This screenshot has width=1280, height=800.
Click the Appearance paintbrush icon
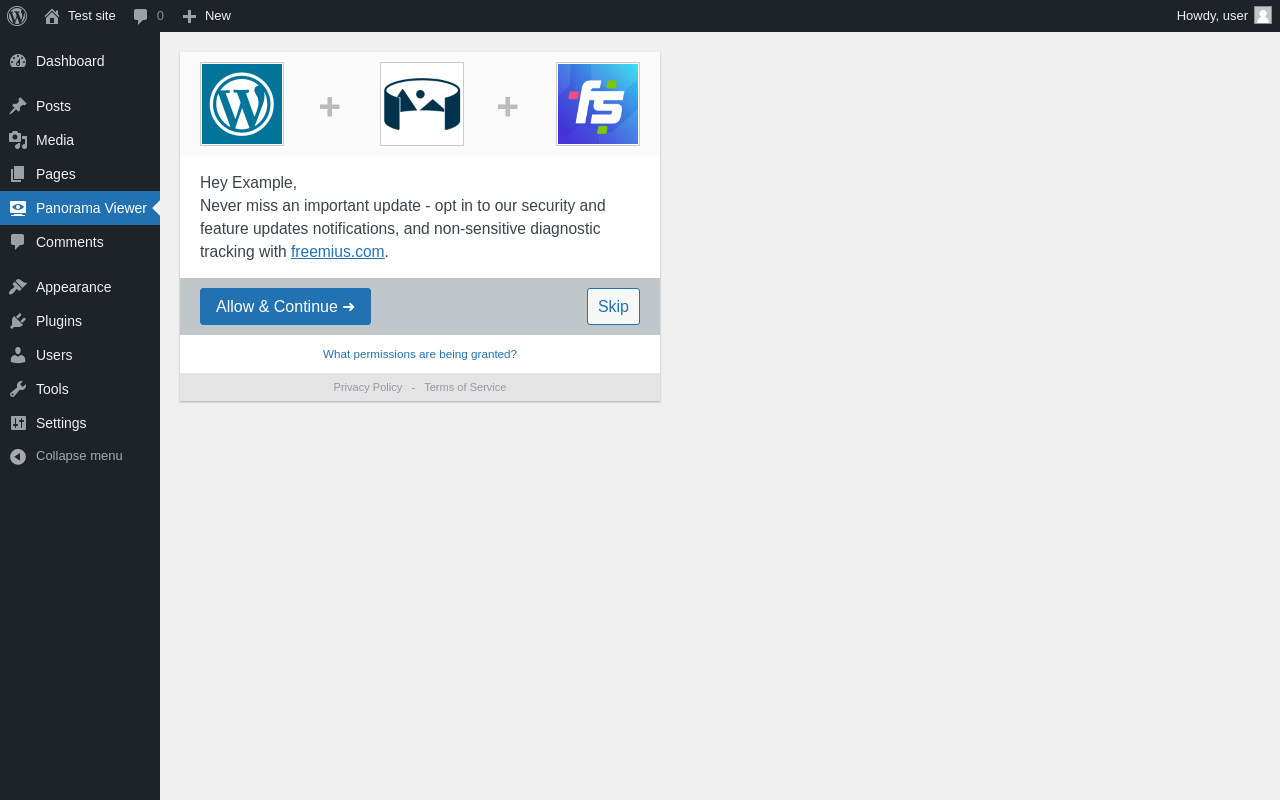[18, 287]
